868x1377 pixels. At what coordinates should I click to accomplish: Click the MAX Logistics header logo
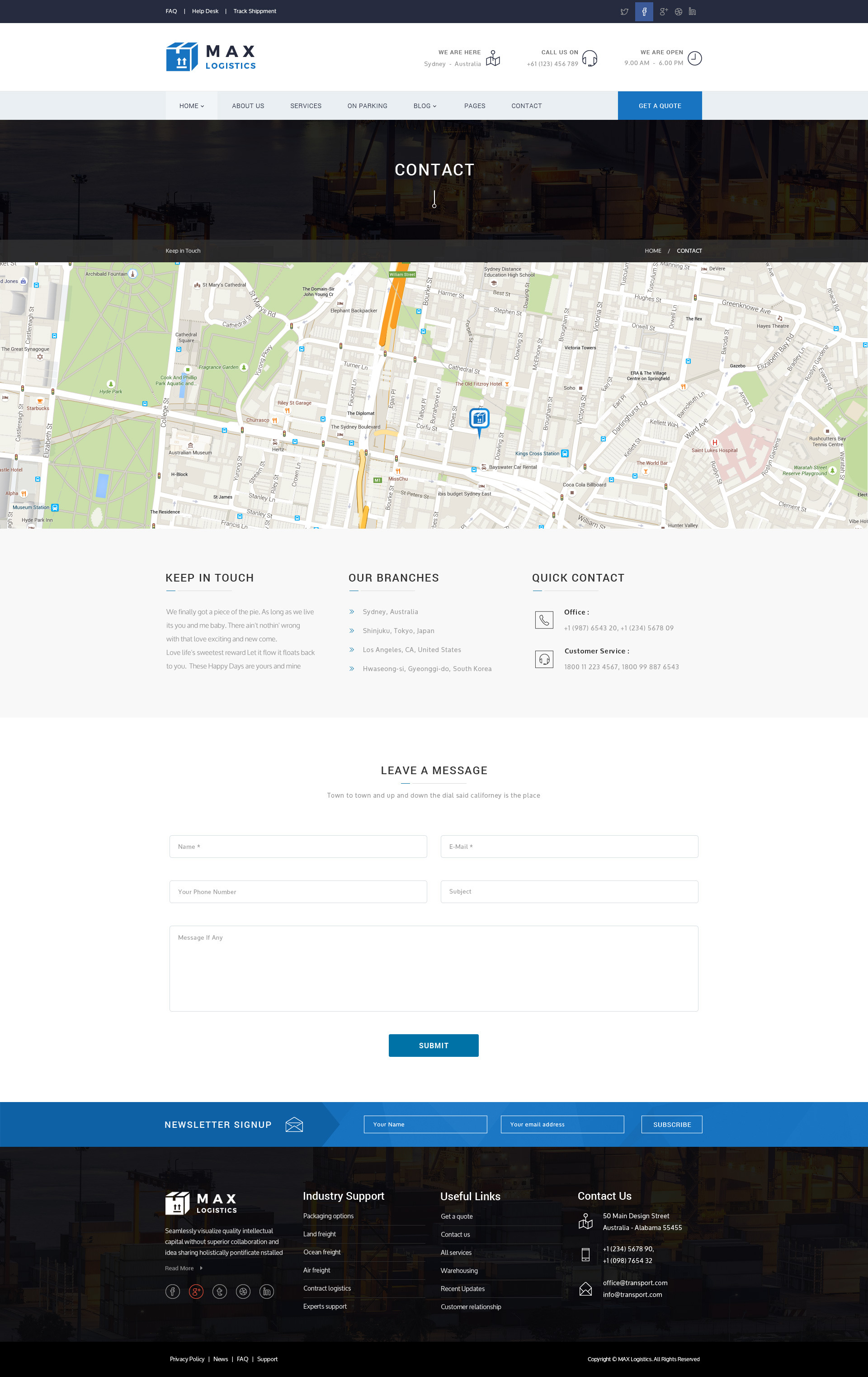[x=210, y=57]
